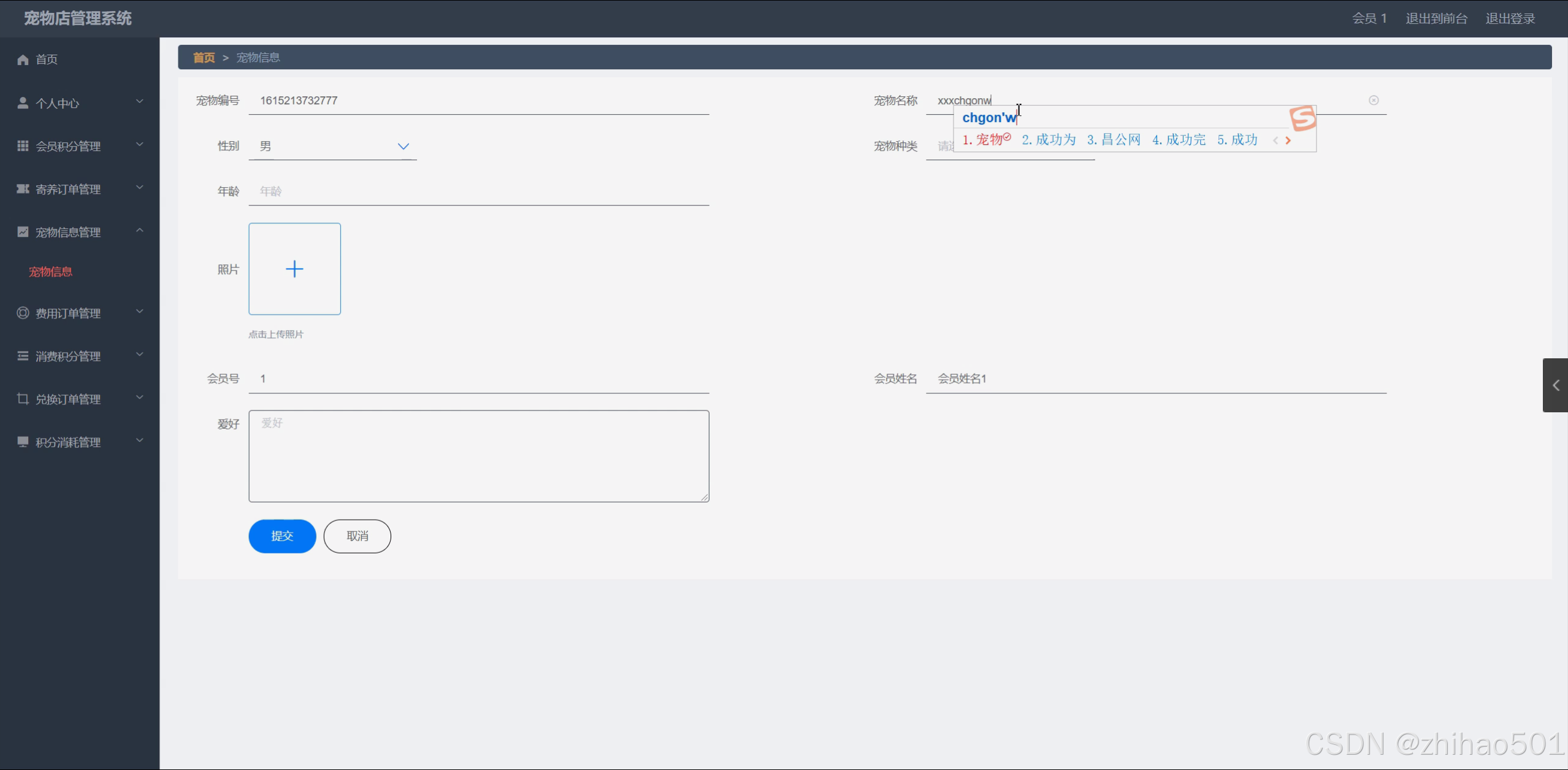Clear the 宠物名称 field with the X icon
1568x770 pixels.
tap(1374, 100)
